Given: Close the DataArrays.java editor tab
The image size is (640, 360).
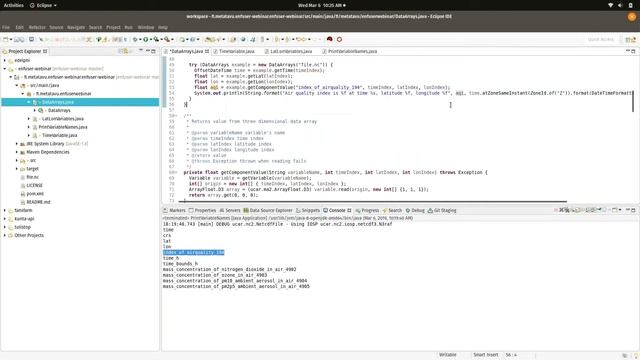Looking at the screenshot, I should [x=207, y=51].
